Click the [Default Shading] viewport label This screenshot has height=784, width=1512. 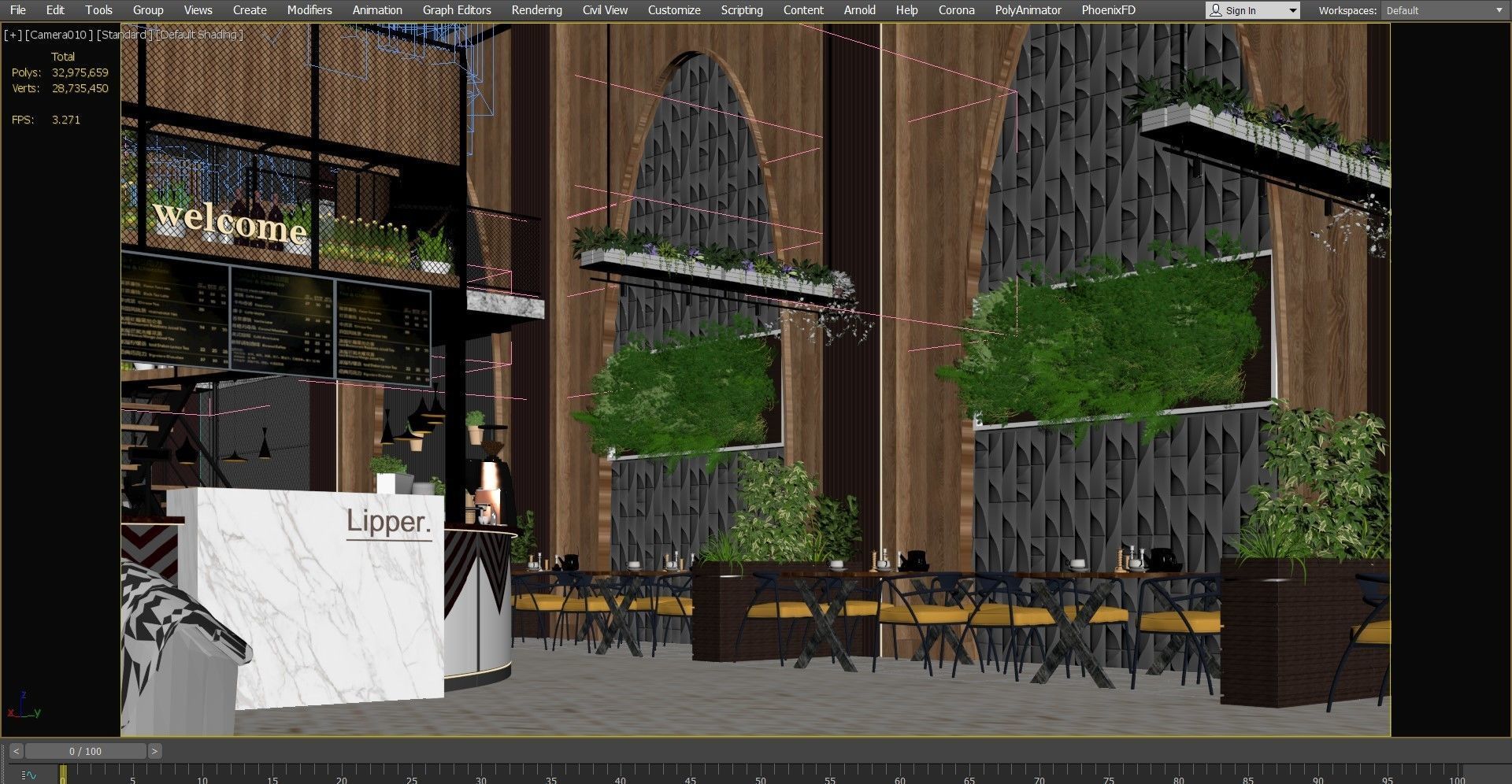[x=198, y=35]
